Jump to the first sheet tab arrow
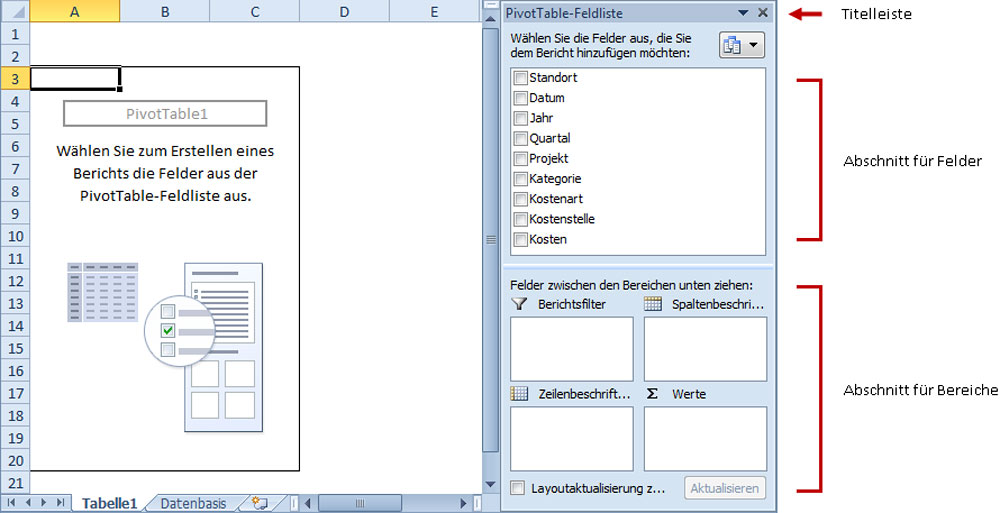Image resolution: width=1000 pixels, height=513 pixels. tap(13, 503)
